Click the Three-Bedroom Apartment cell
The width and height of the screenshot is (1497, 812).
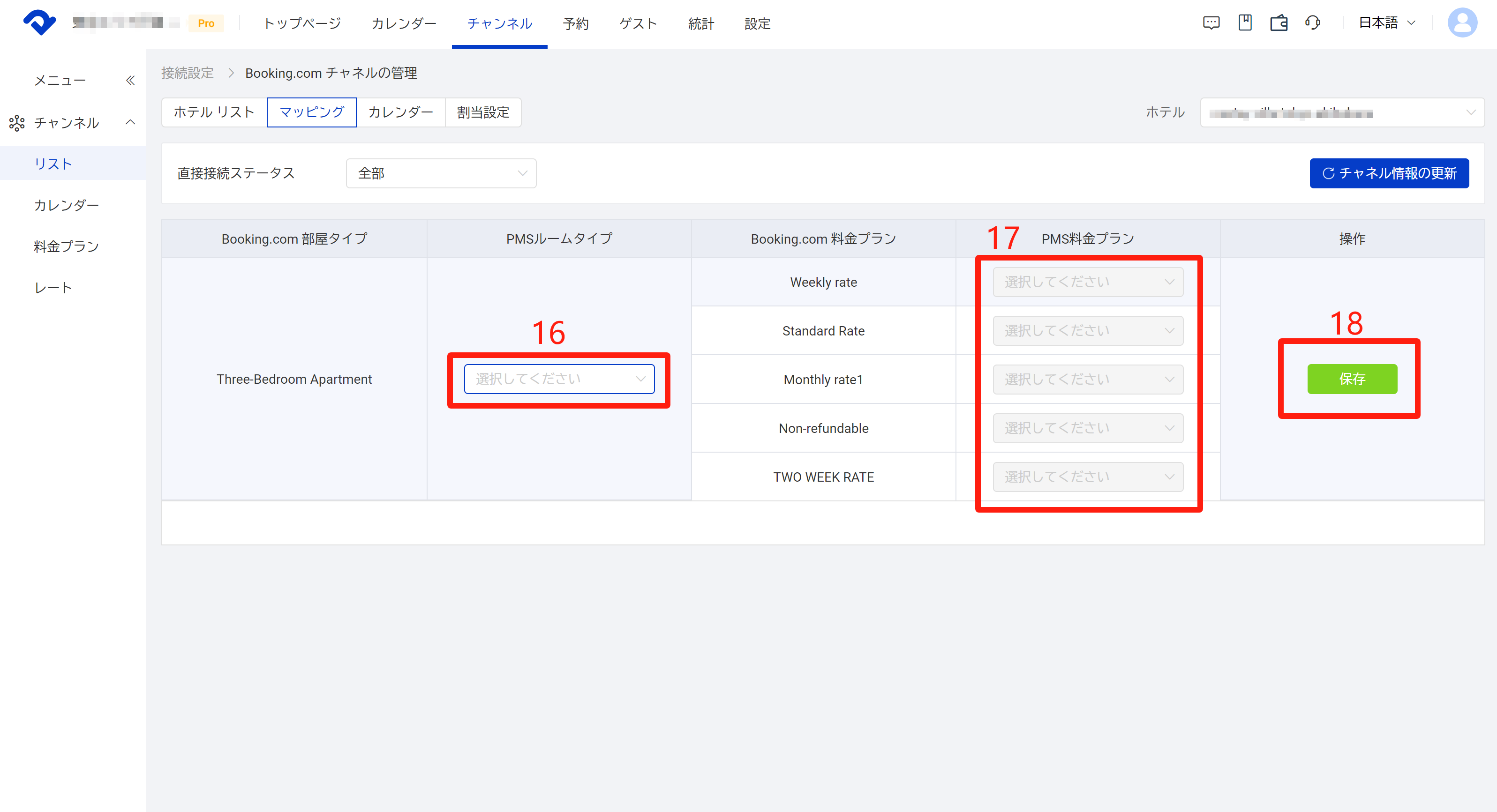pos(294,379)
